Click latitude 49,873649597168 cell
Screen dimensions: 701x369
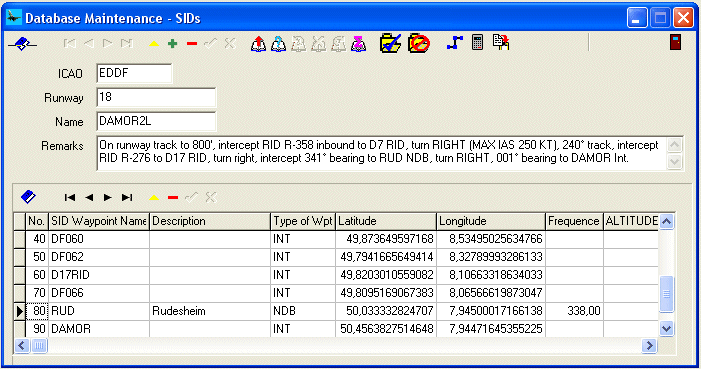tap(386, 239)
